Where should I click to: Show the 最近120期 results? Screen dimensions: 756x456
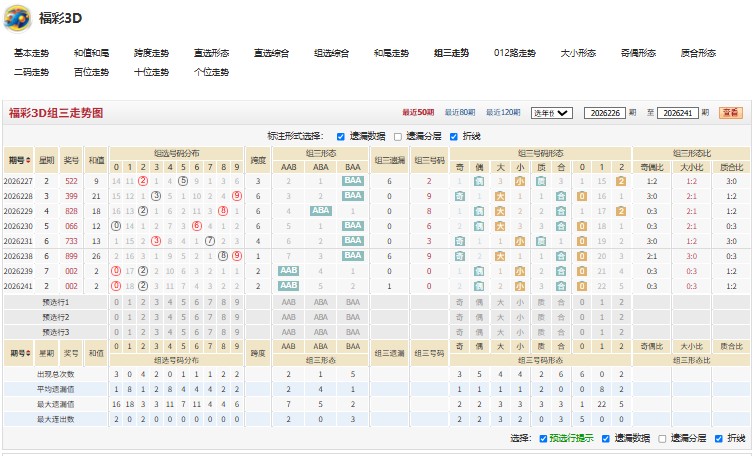click(x=503, y=112)
